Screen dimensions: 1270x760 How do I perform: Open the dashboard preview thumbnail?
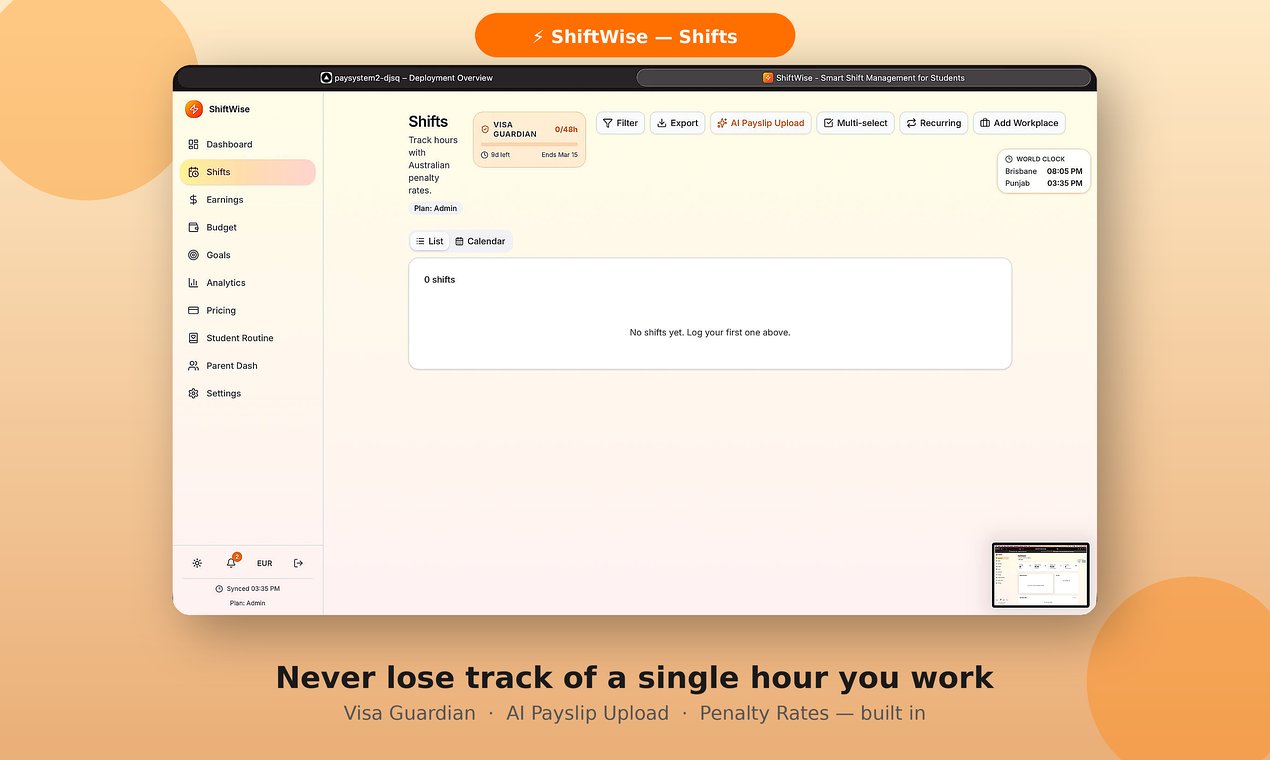(1040, 575)
